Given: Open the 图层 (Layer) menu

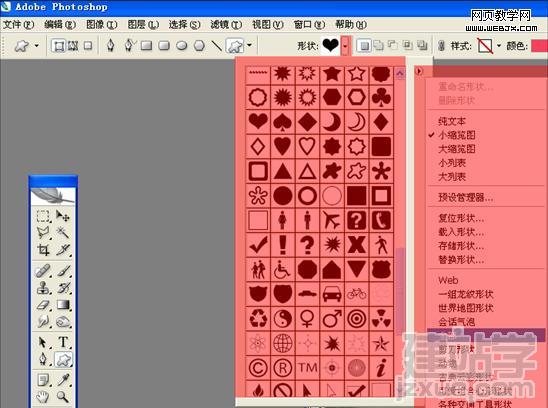Looking at the screenshot, I should 143,24.
